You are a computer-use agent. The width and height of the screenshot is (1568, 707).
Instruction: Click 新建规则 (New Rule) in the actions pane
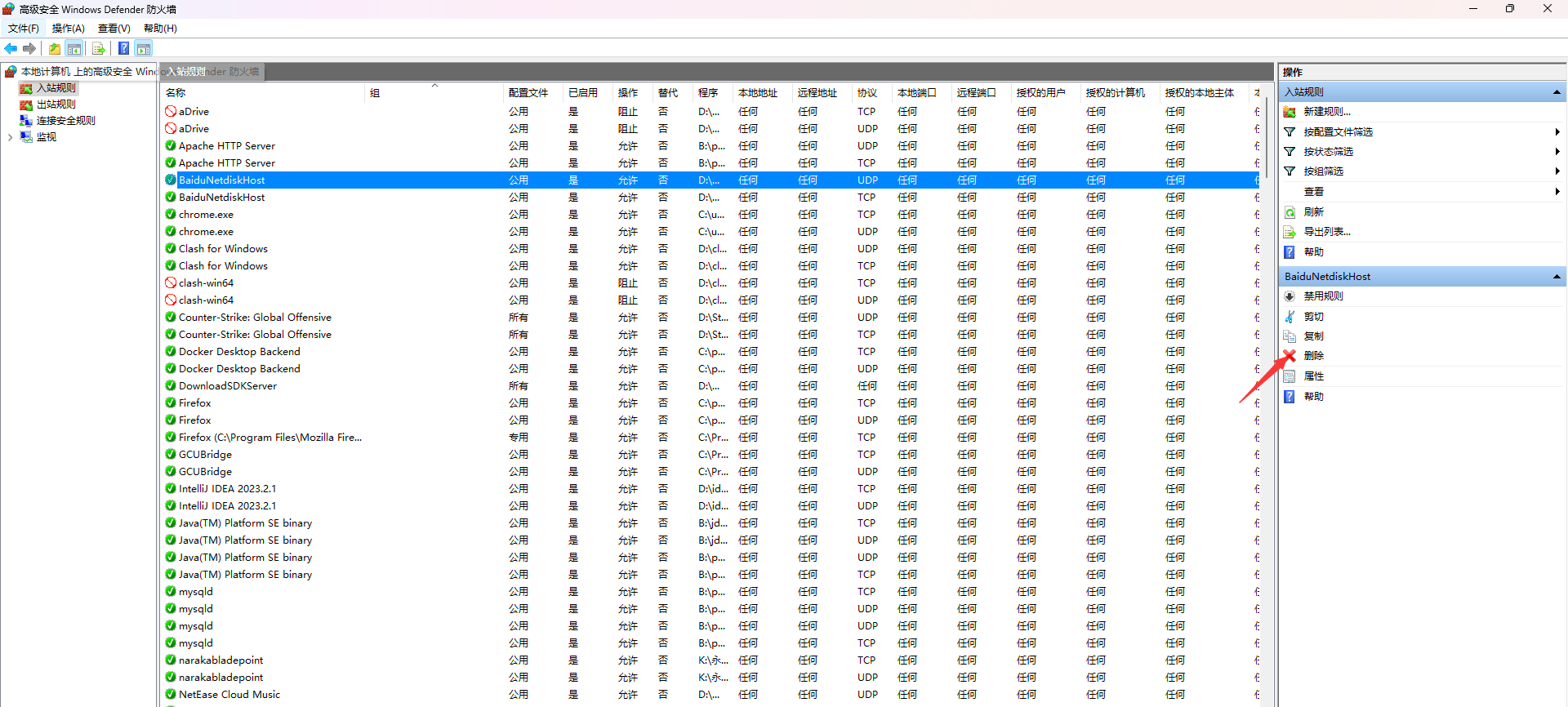click(x=1326, y=112)
